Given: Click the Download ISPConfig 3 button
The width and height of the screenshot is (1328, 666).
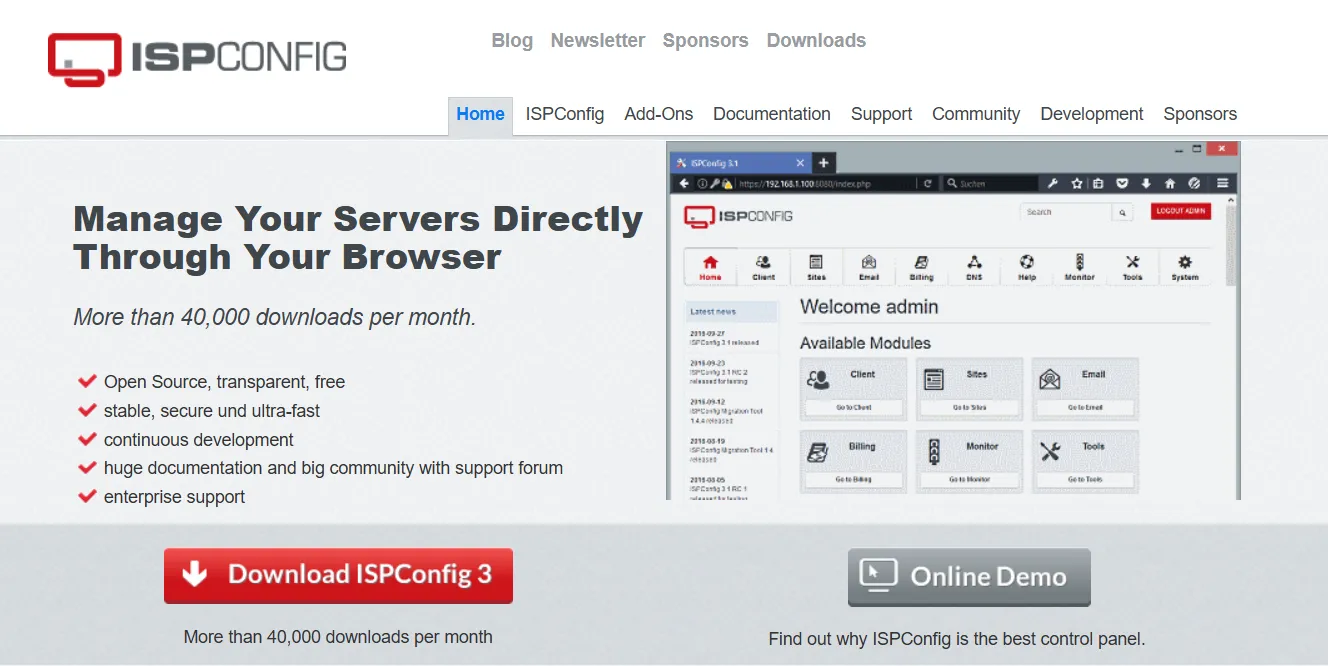Looking at the screenshot, I should tap(338, 575).
